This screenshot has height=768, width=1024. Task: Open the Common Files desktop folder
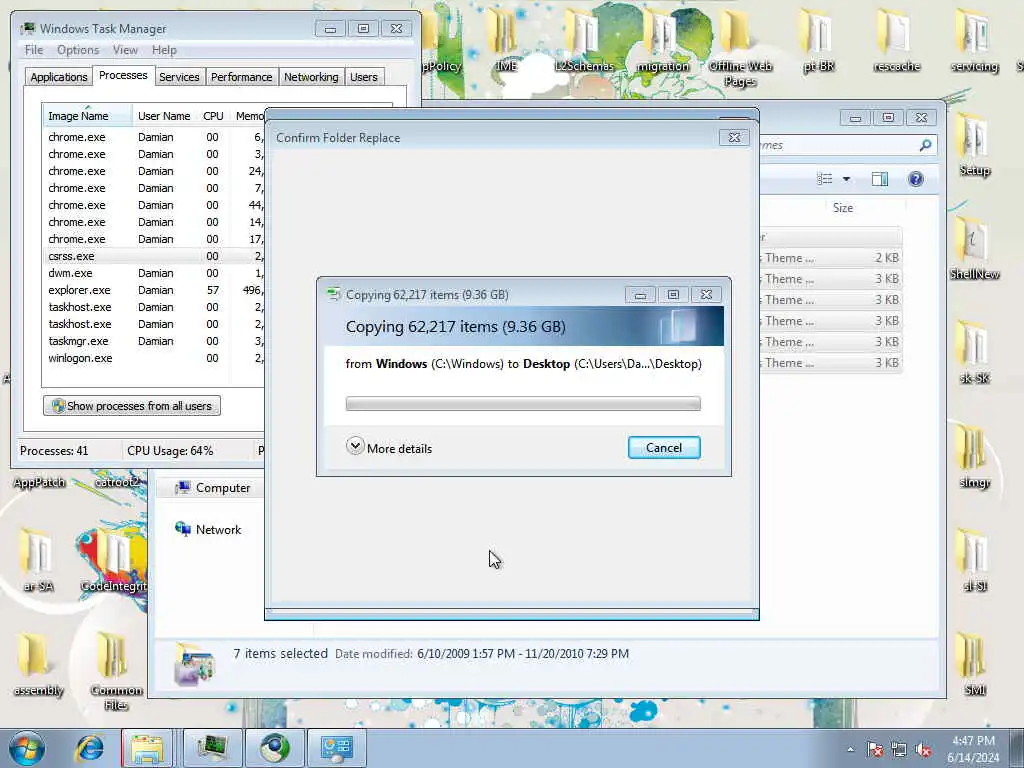116,671
